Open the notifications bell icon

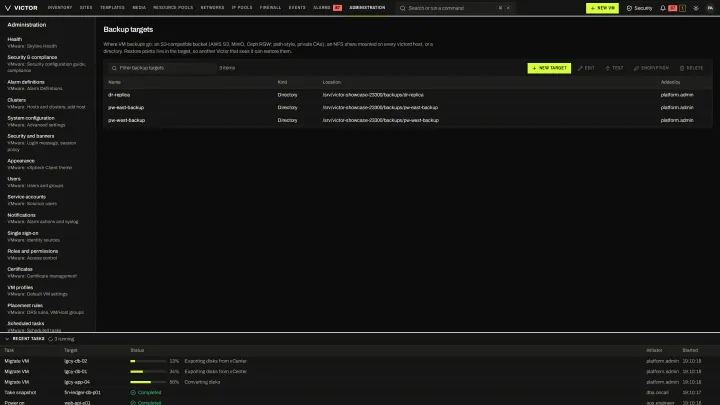pos(663,8)
